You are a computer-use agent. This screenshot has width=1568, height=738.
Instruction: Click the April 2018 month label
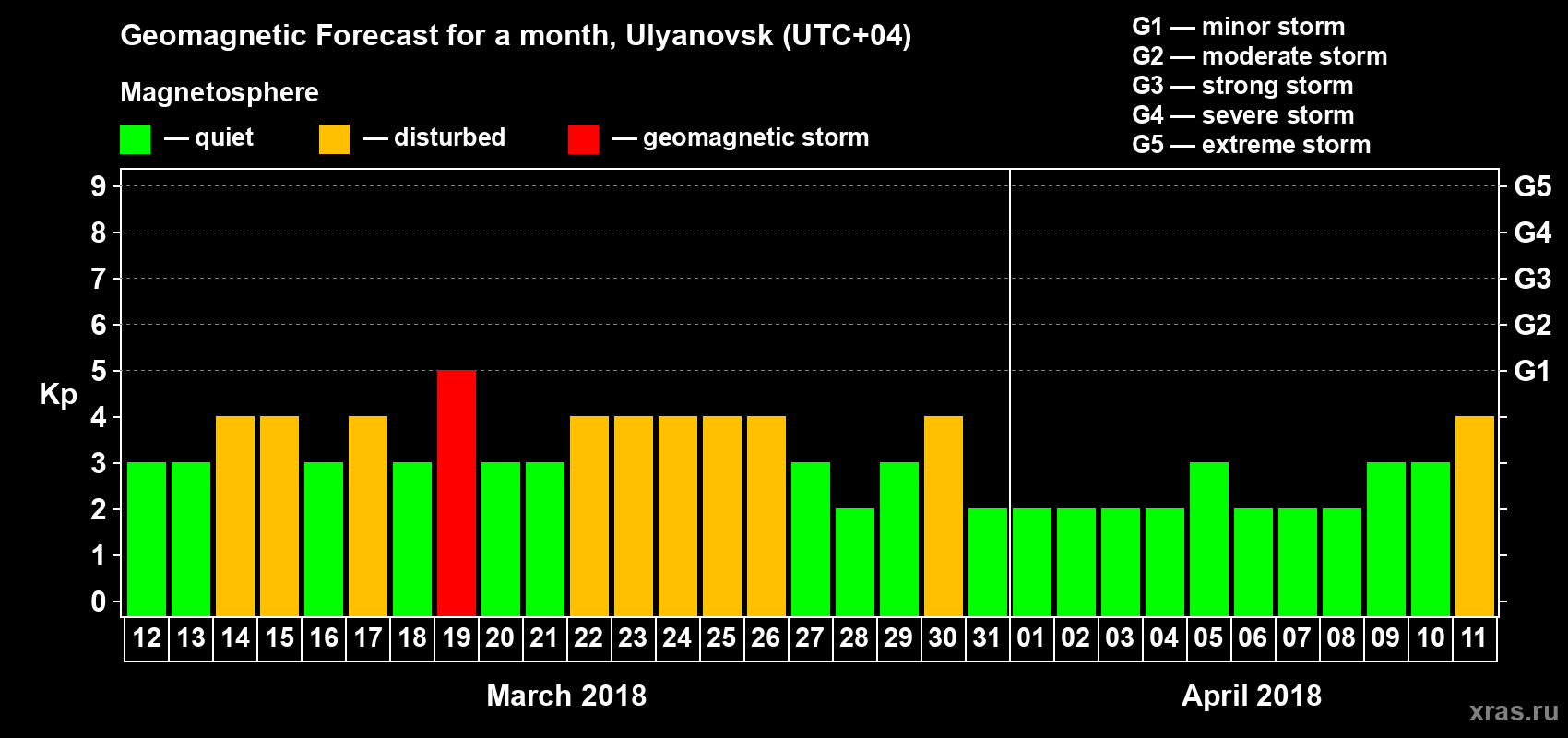[1252, 696]
